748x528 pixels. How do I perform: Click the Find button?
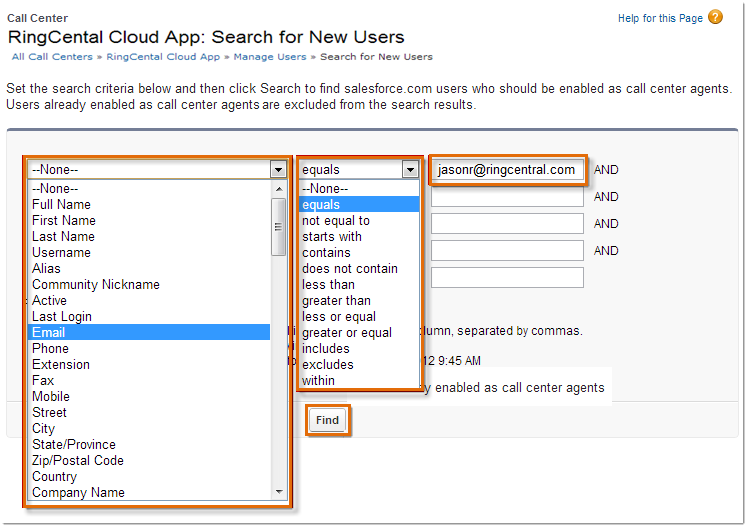(x=327, y=420)
